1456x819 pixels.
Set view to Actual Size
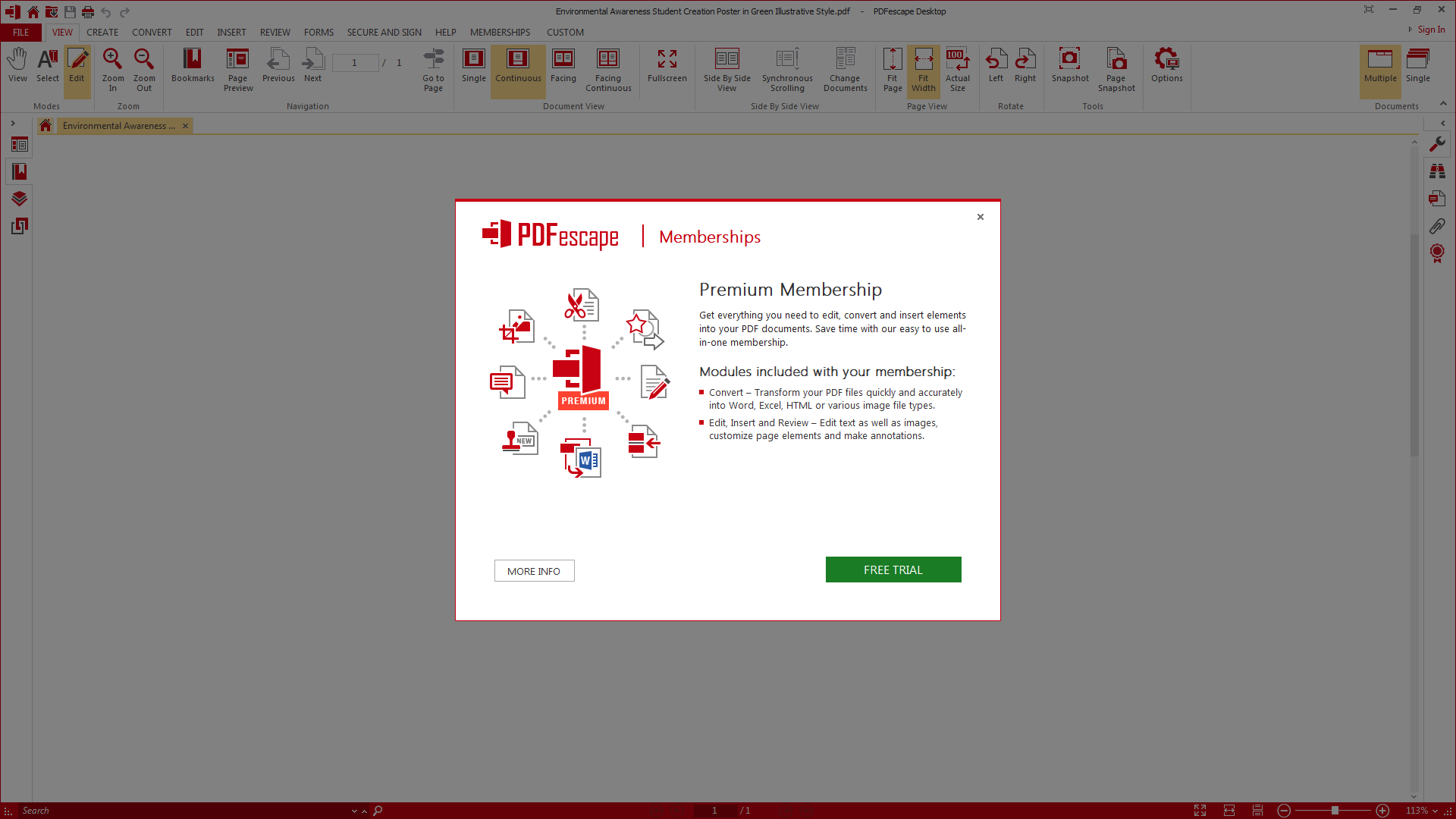958,70
